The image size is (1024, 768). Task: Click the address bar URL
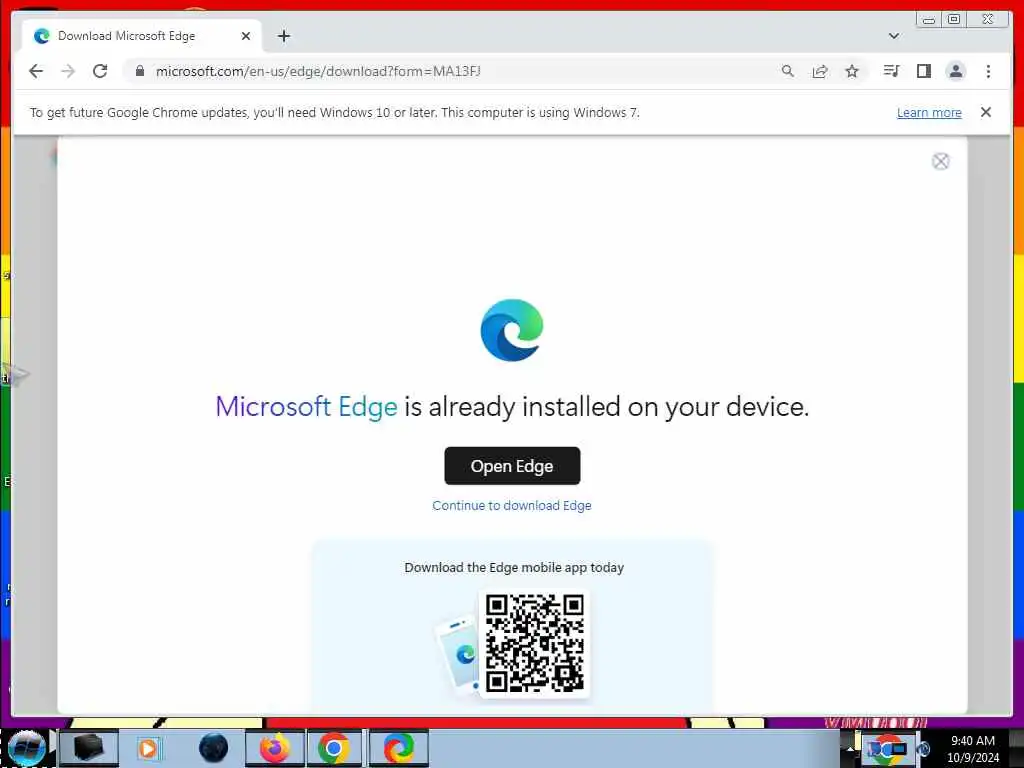click(318, 71)
